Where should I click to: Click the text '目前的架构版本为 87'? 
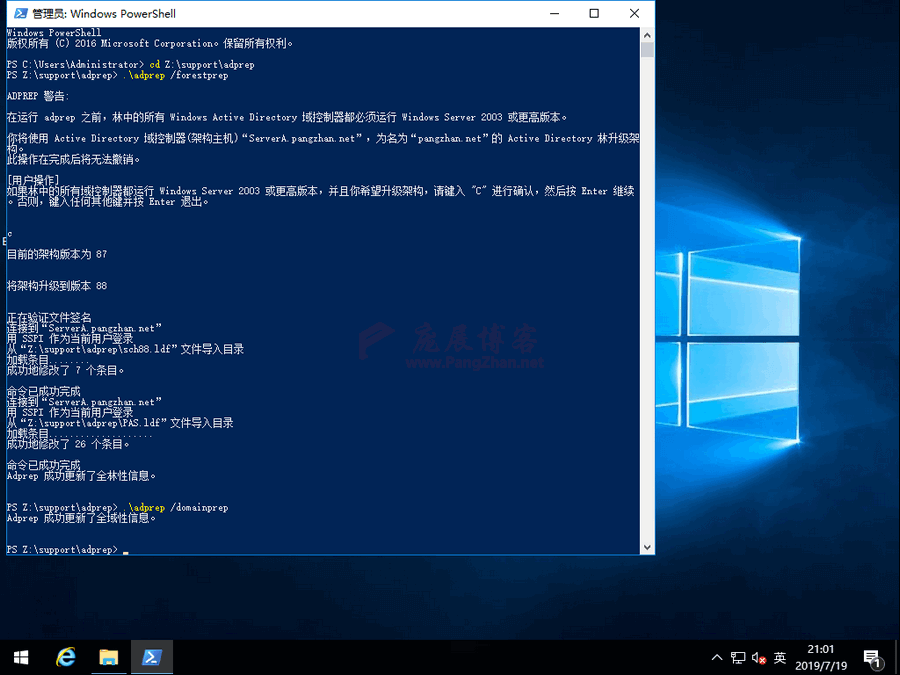(57, 254)
